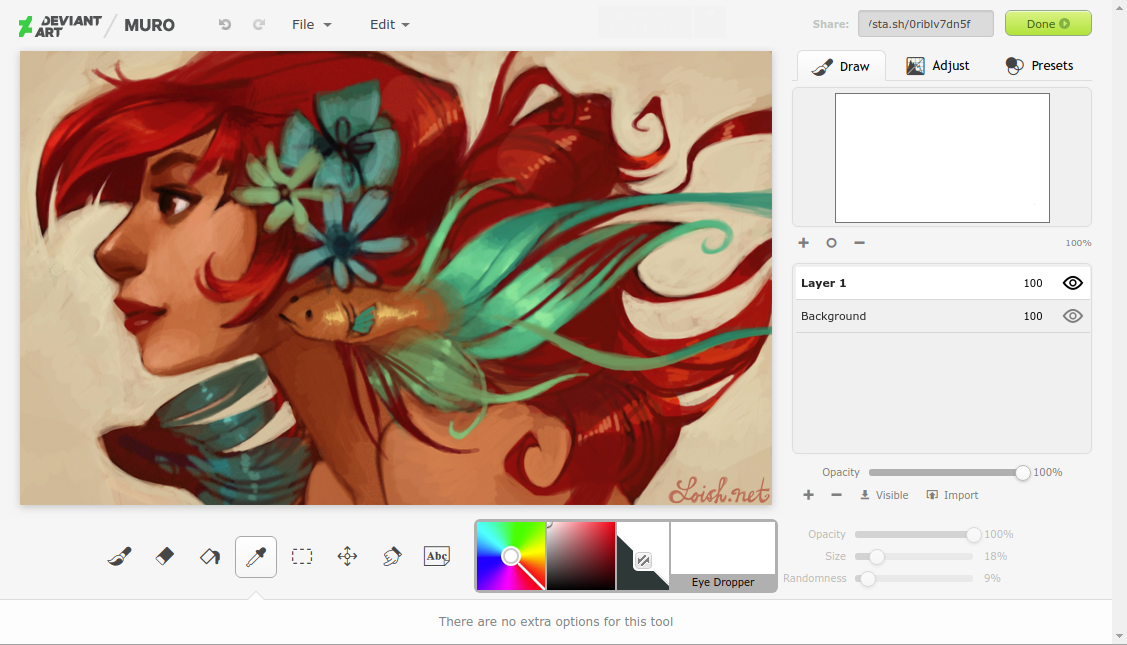Click the page scrollbar down arrow

coord(1119,637)
